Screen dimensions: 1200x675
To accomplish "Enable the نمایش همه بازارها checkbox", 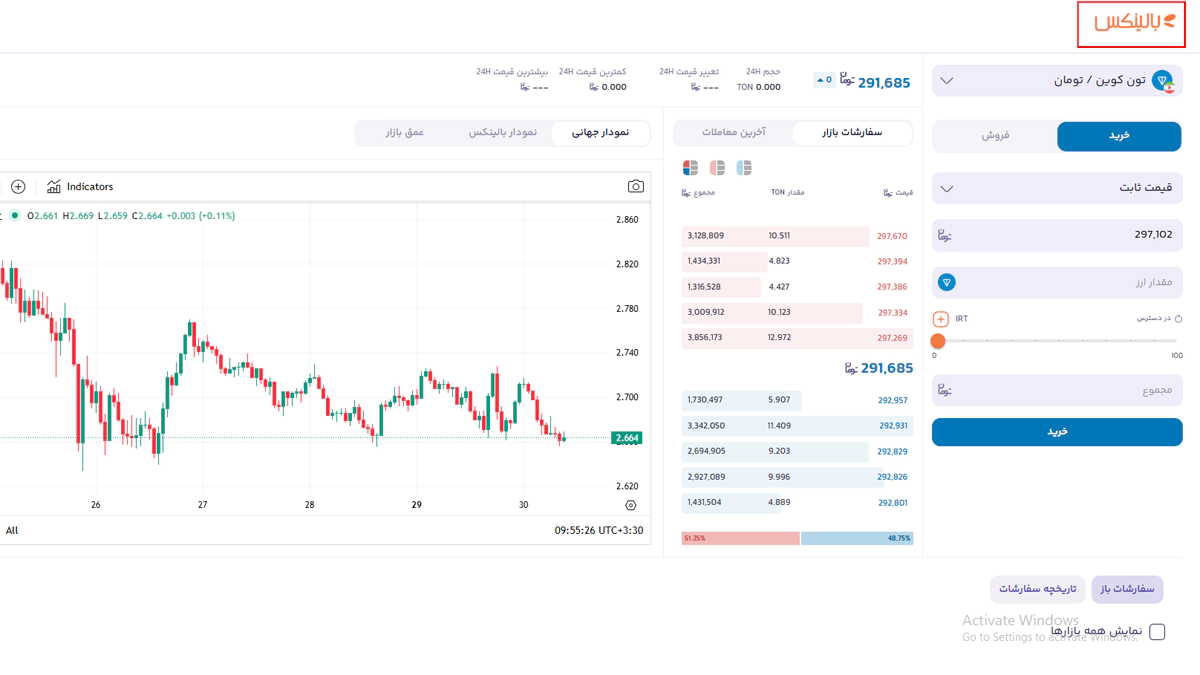I will [1157, 632].
